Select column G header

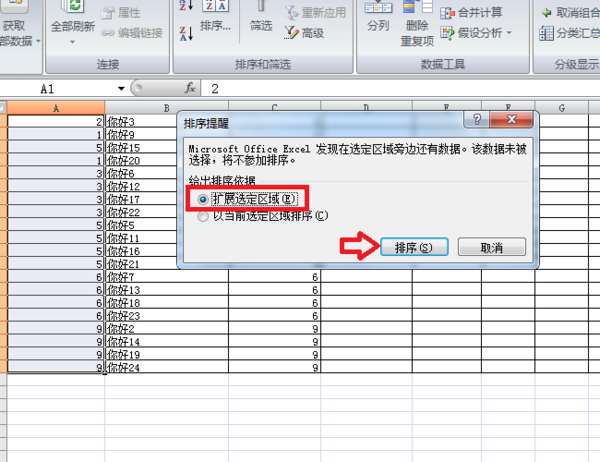click(561, 108)
